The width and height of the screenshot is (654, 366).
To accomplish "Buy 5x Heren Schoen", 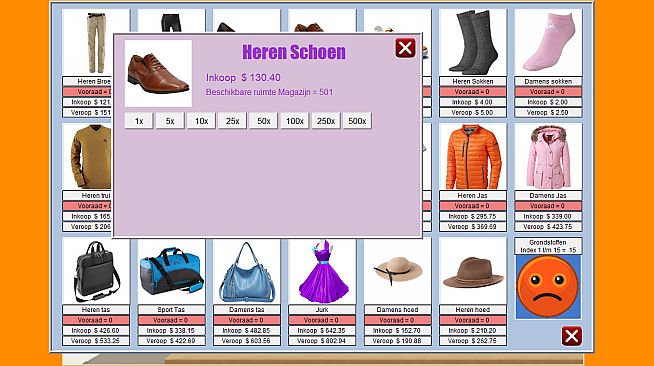I will tap(170, 121).
